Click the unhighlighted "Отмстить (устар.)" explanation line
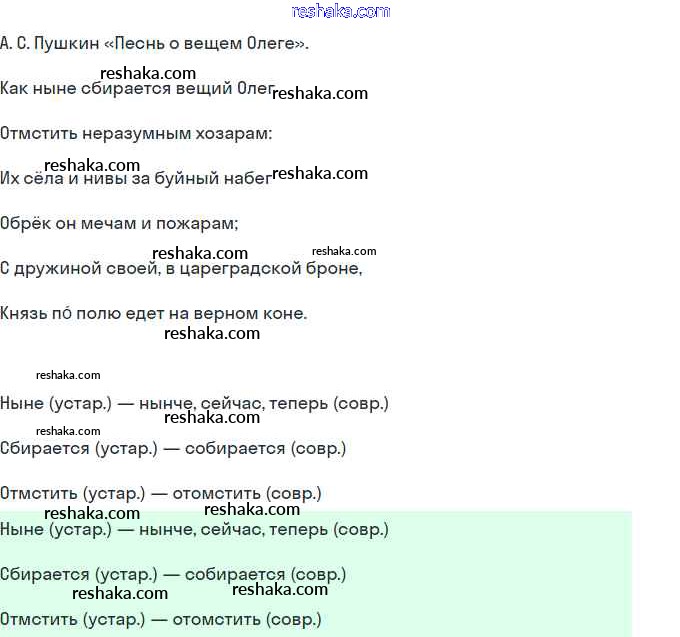680x637 pixels. pyautogui.click(x=161, y=494)
